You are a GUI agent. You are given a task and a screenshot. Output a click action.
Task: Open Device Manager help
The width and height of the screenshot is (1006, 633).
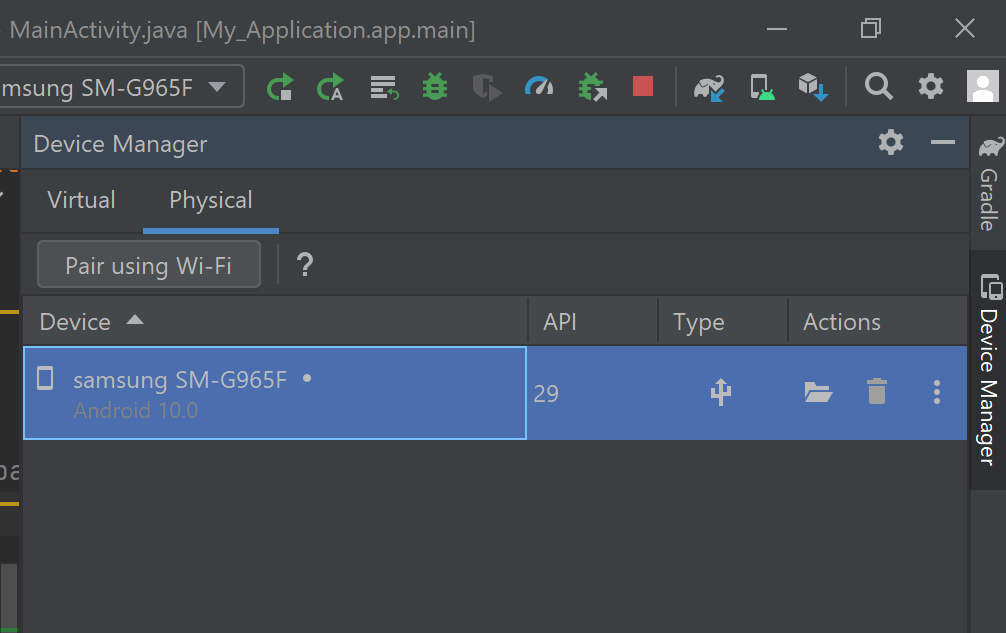pos(304,264)
